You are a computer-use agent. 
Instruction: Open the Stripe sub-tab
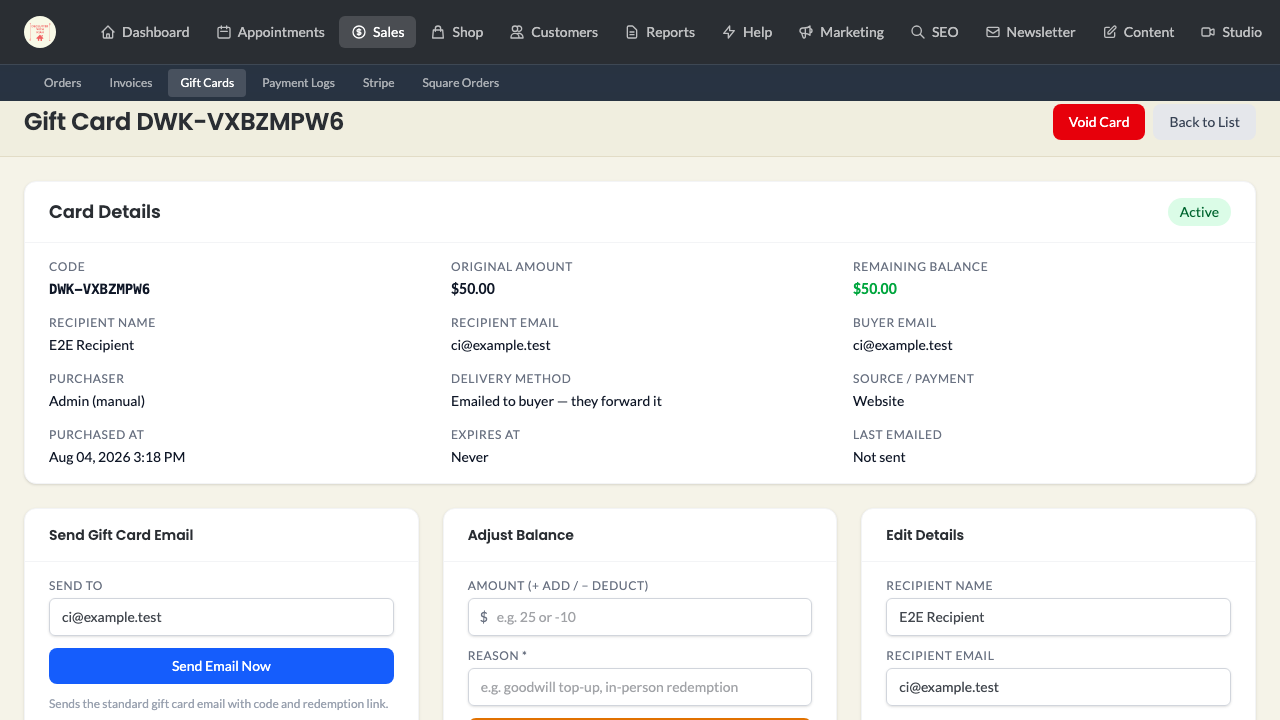click(x=378, y=83)
